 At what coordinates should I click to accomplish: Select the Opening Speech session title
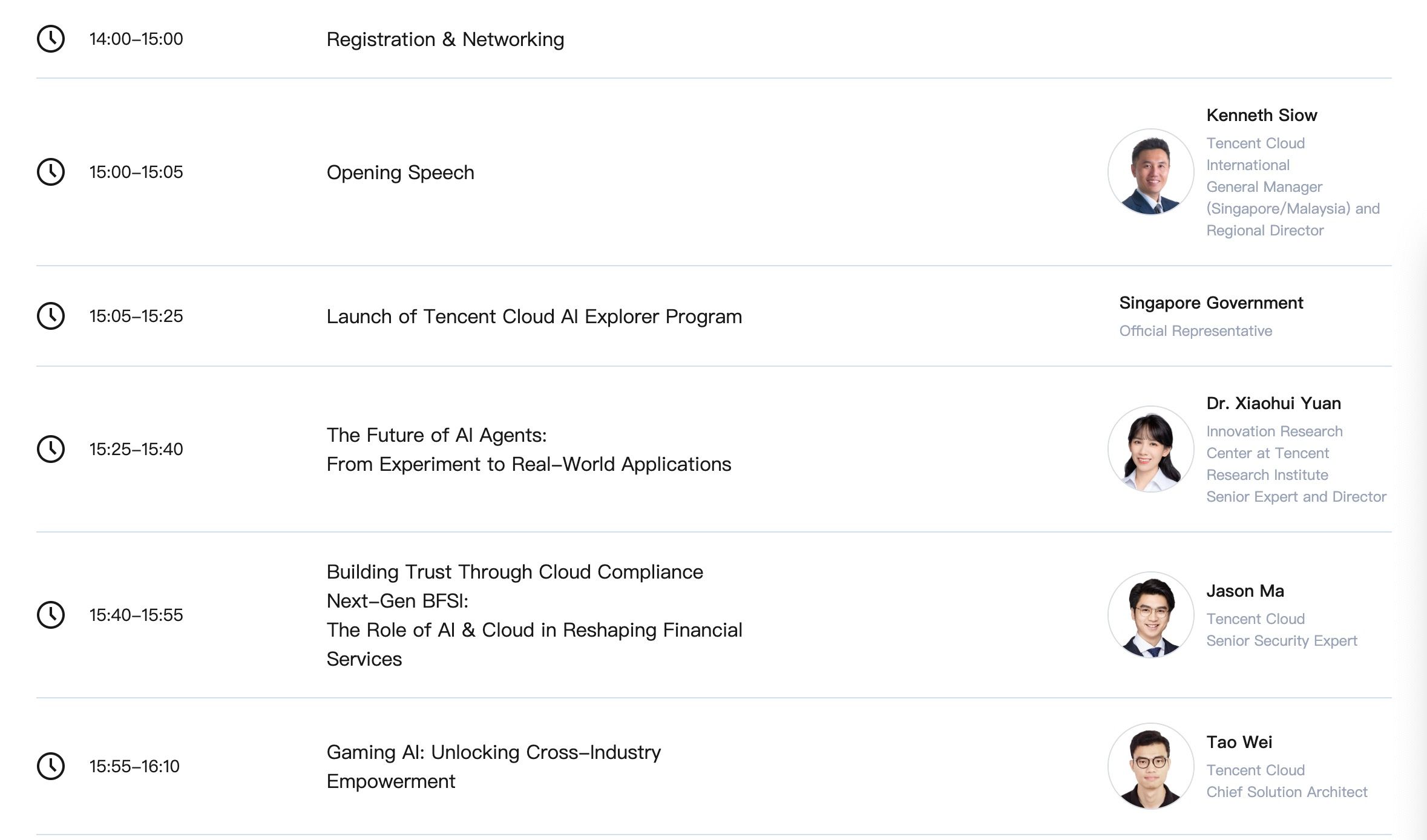click(x=400, y=172)
